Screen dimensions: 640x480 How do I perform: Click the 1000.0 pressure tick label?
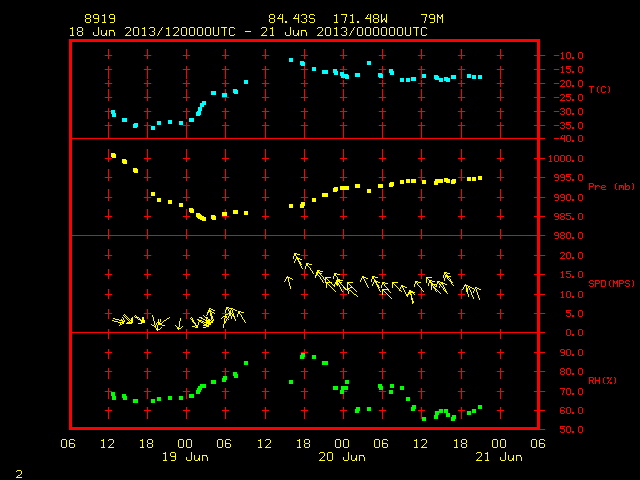(566, 159)
